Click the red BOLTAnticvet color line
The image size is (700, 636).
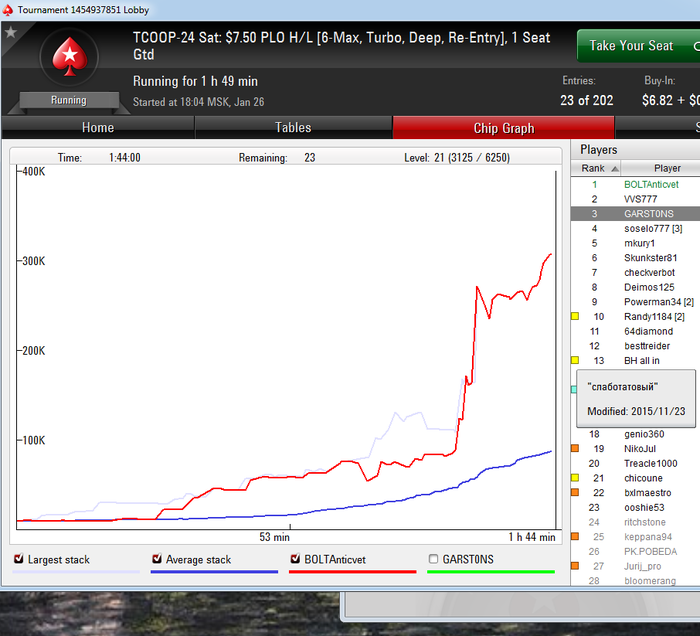(353, 572)
